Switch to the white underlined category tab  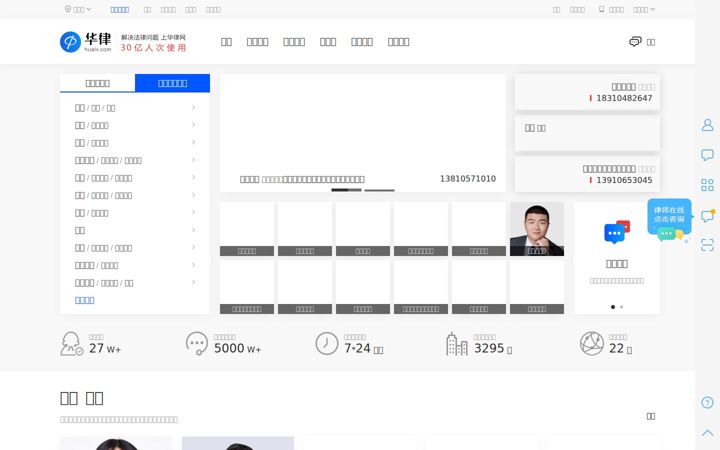pos(97,83)
